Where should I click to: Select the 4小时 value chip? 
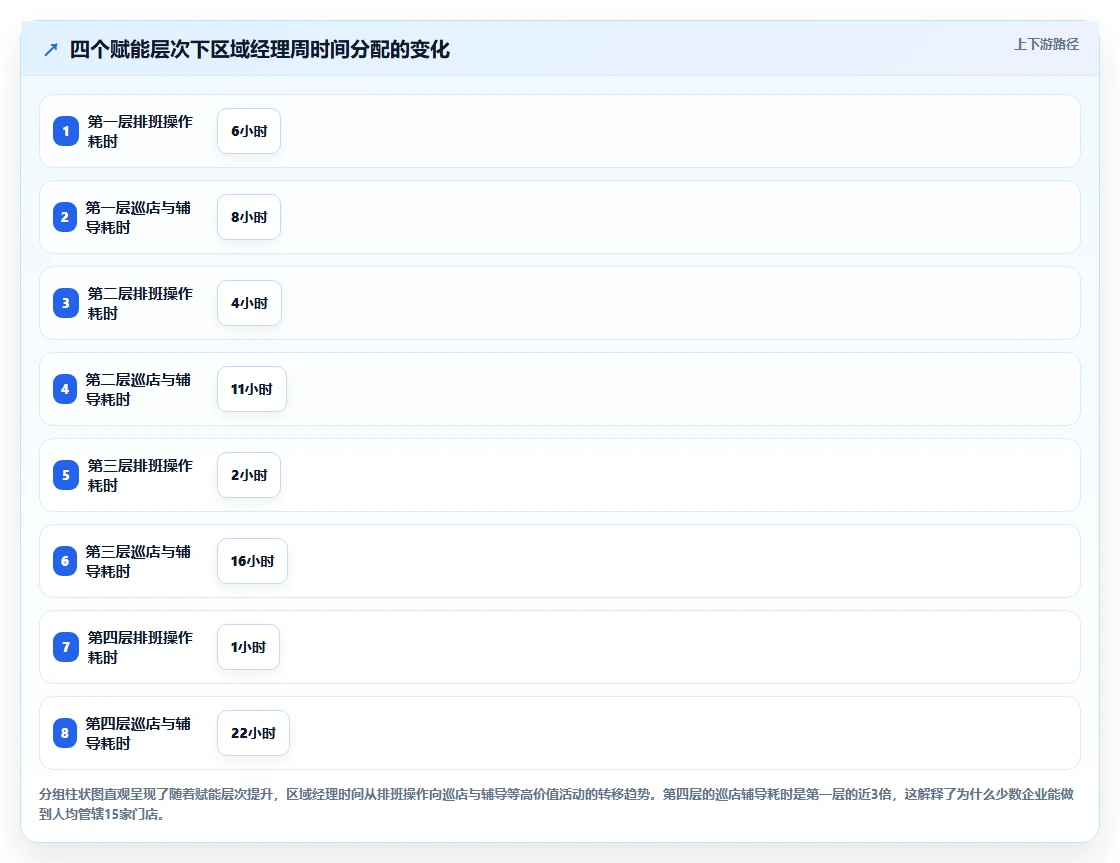pyautogui.click(x=249, y=303)
